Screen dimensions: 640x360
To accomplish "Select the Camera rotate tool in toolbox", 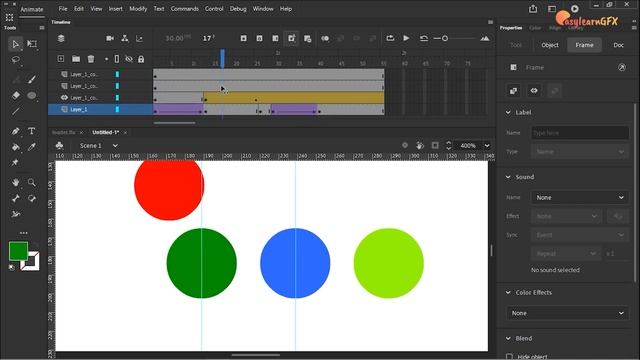I will point(32,198).
